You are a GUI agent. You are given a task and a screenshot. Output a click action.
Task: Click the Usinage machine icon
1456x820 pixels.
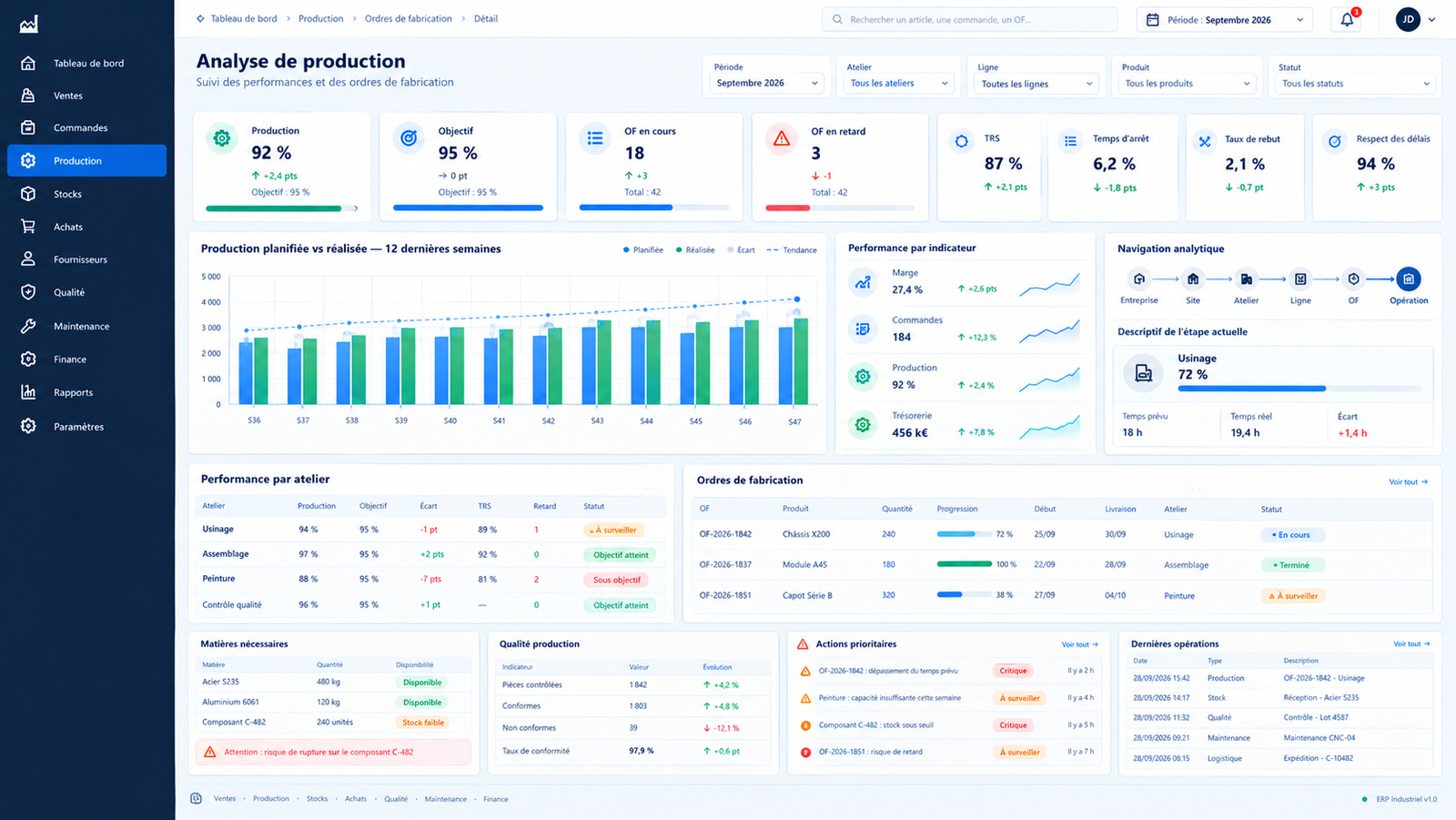coord(1144,373)
